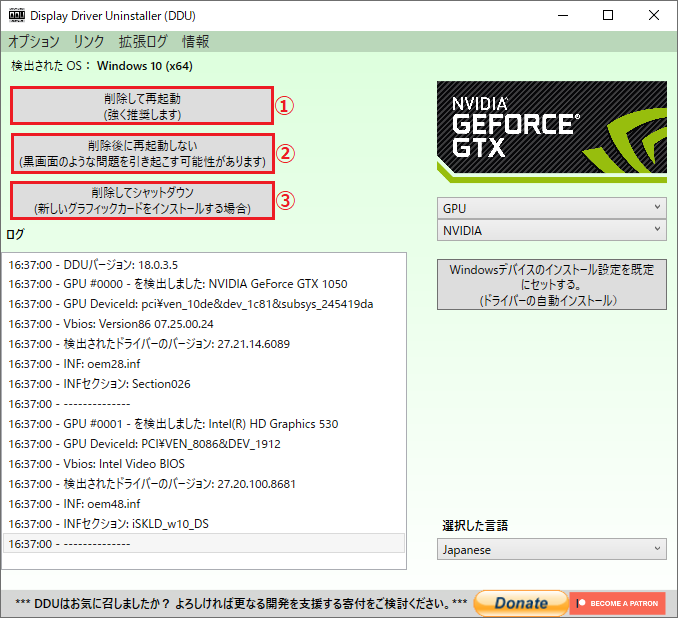Click the Donate button

point(521,603)
